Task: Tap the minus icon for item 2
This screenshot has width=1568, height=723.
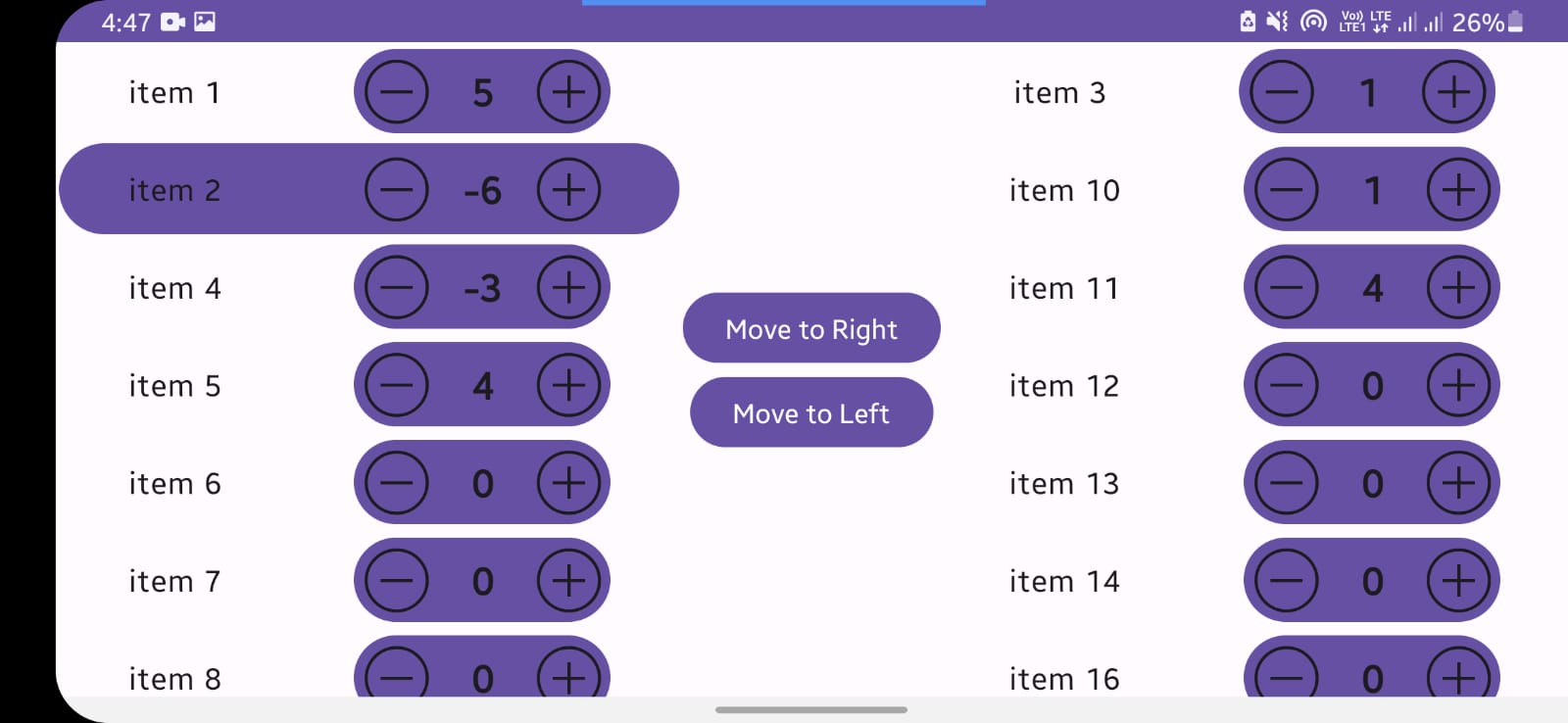Action: (x=396, y=190)
